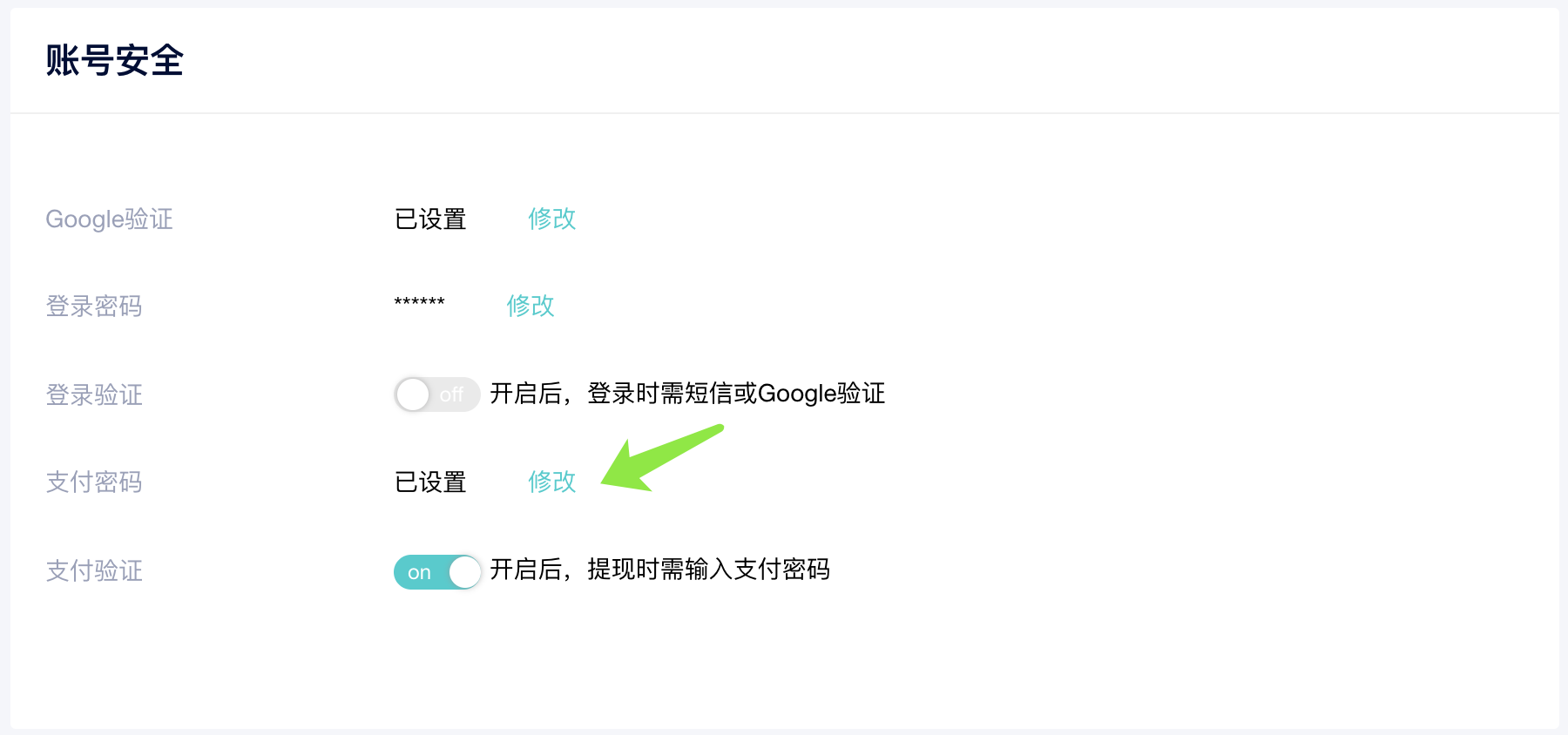Click the 支付密码 row label
Viewport: 1568px width, 735px height.
(x=94, y=482)
